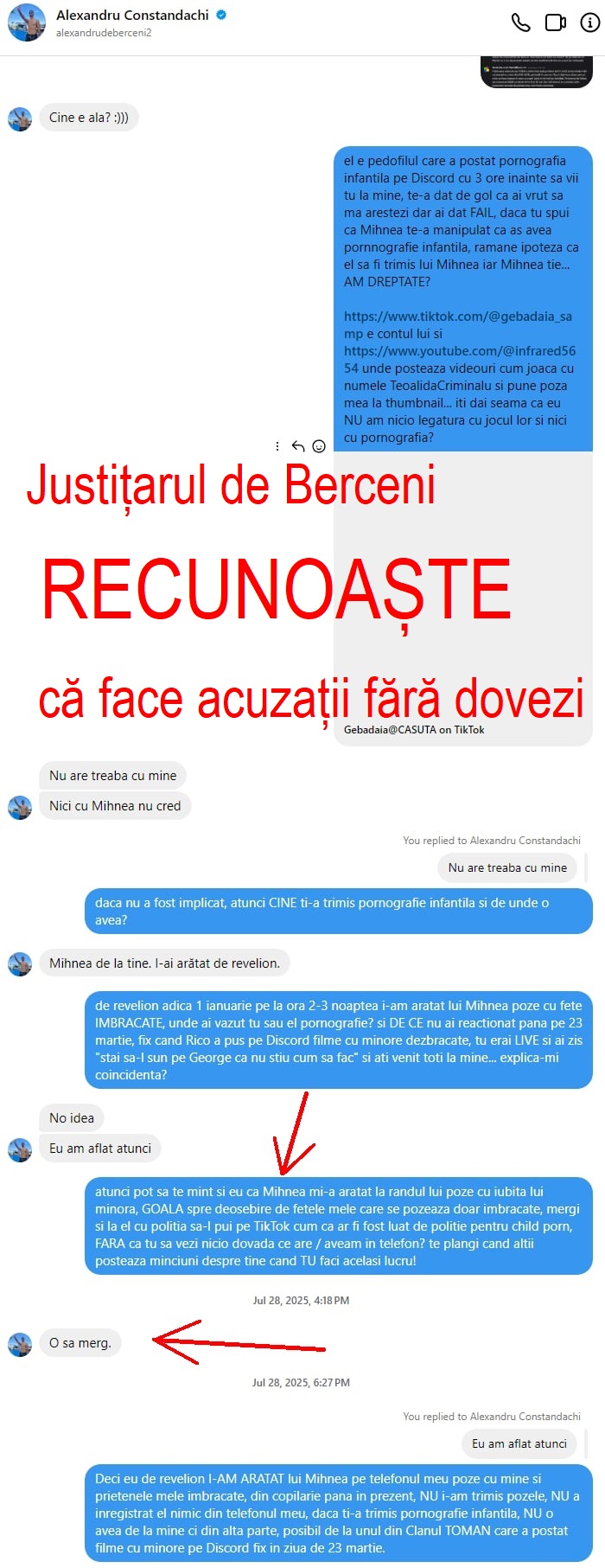The width and height of the screenshot is (605, 1568).
Task: Open conversation info icon
Action: pos(589,22)
